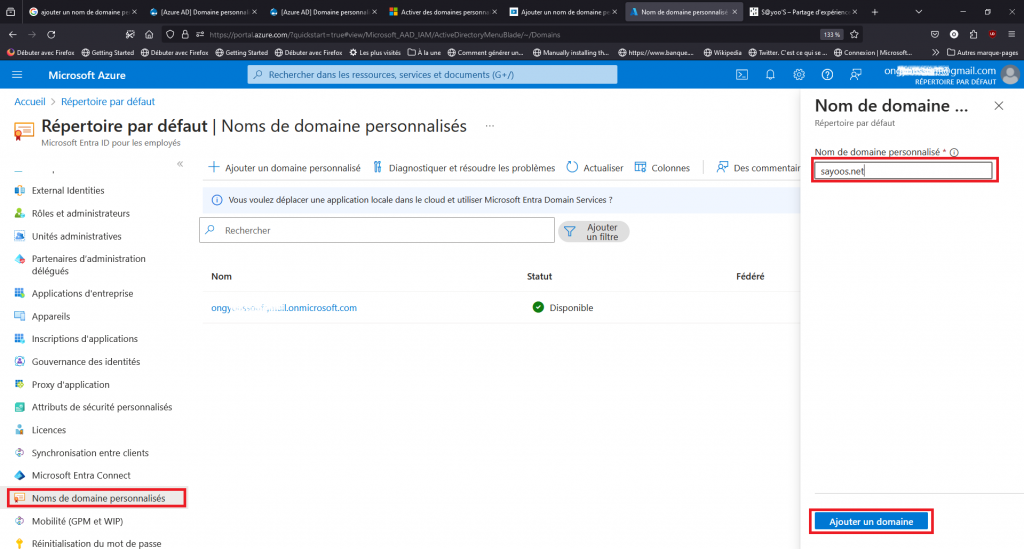Click the onmicrosoft.com domain link

coord(284,308)
